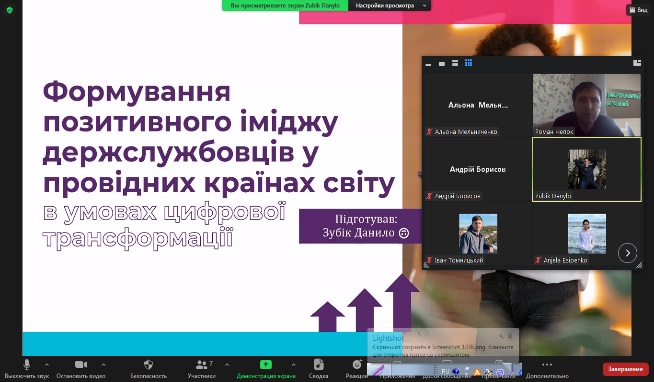The height and width of the screenshot is (382, 654).
Task: Open the Настройки просмотра dropdown
Action: coord(390,5)
